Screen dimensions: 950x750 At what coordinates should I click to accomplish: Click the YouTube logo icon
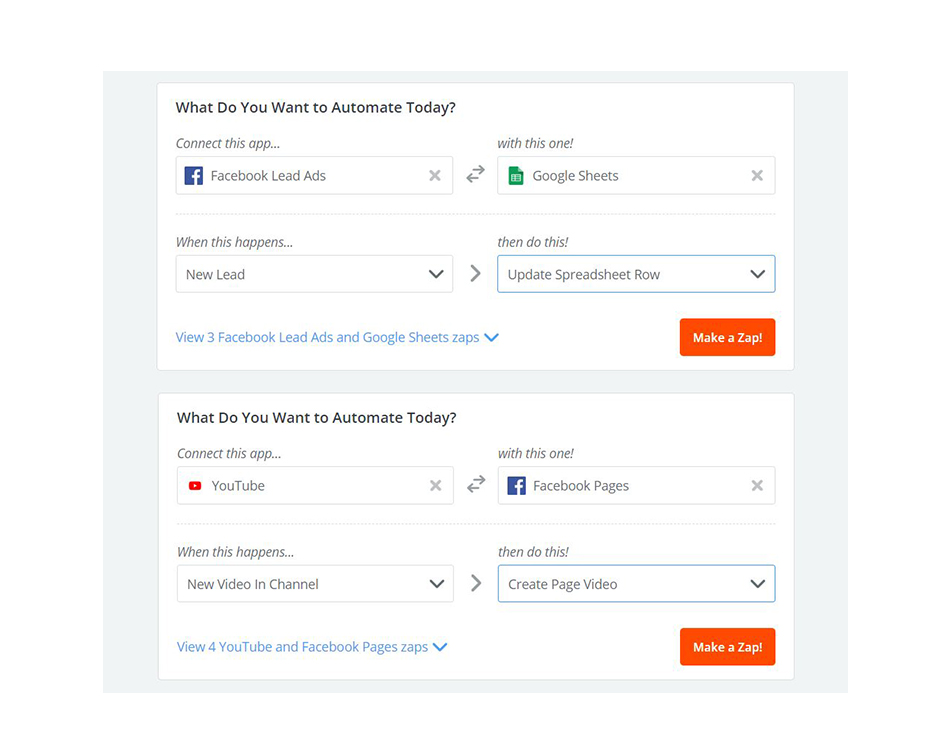tap(195, 486)
